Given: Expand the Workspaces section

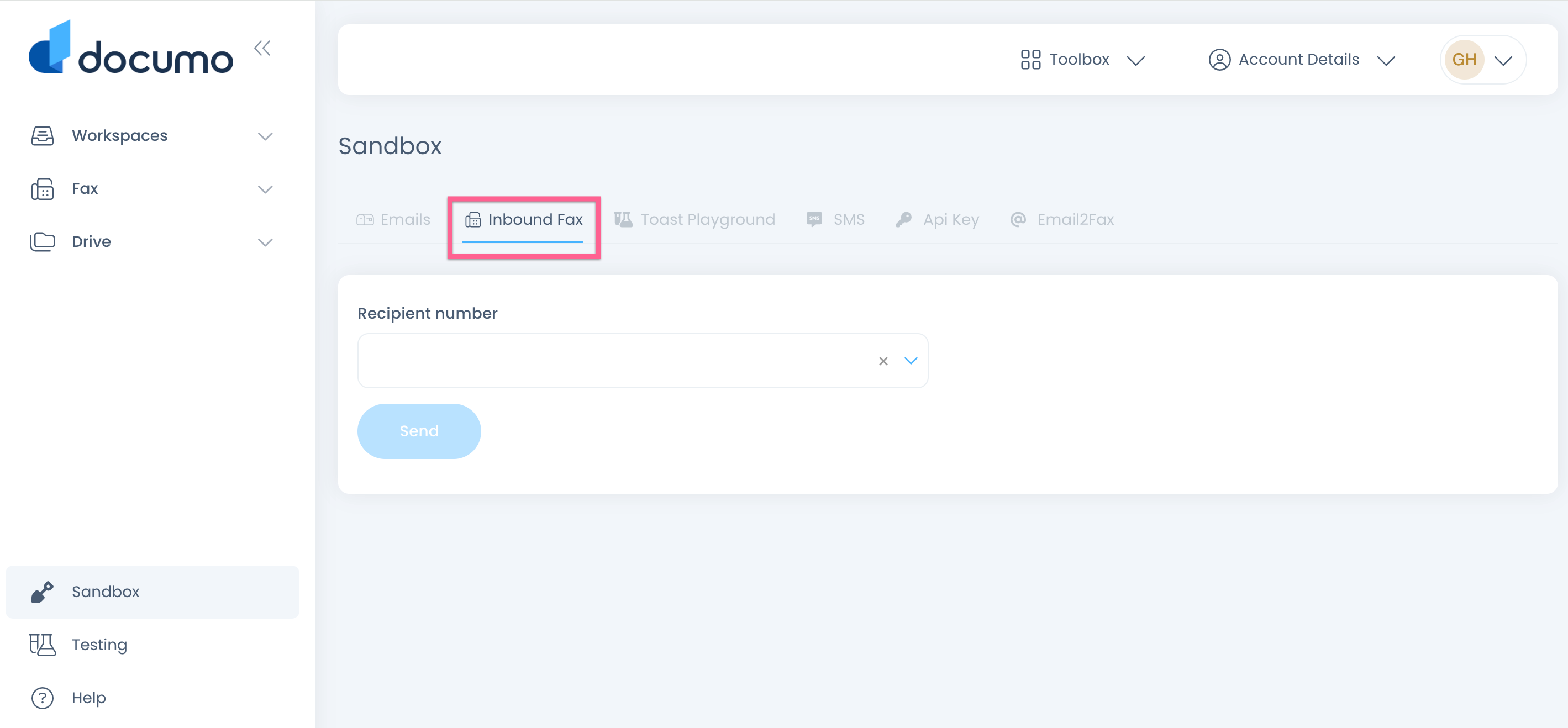Looking at the screenshot, I should click(265, 136).
